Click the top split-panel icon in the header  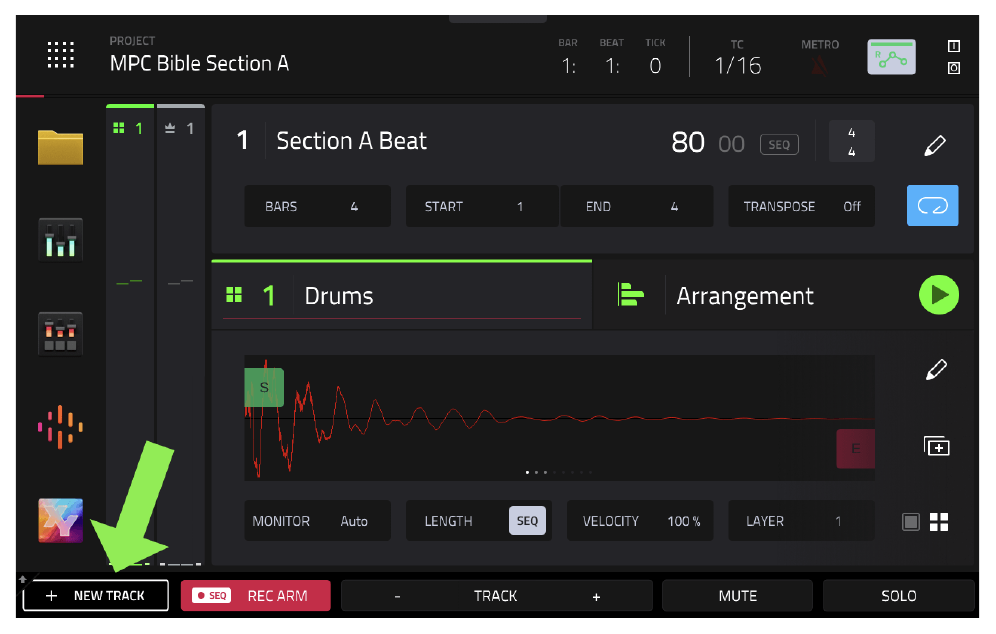(953, 46)
